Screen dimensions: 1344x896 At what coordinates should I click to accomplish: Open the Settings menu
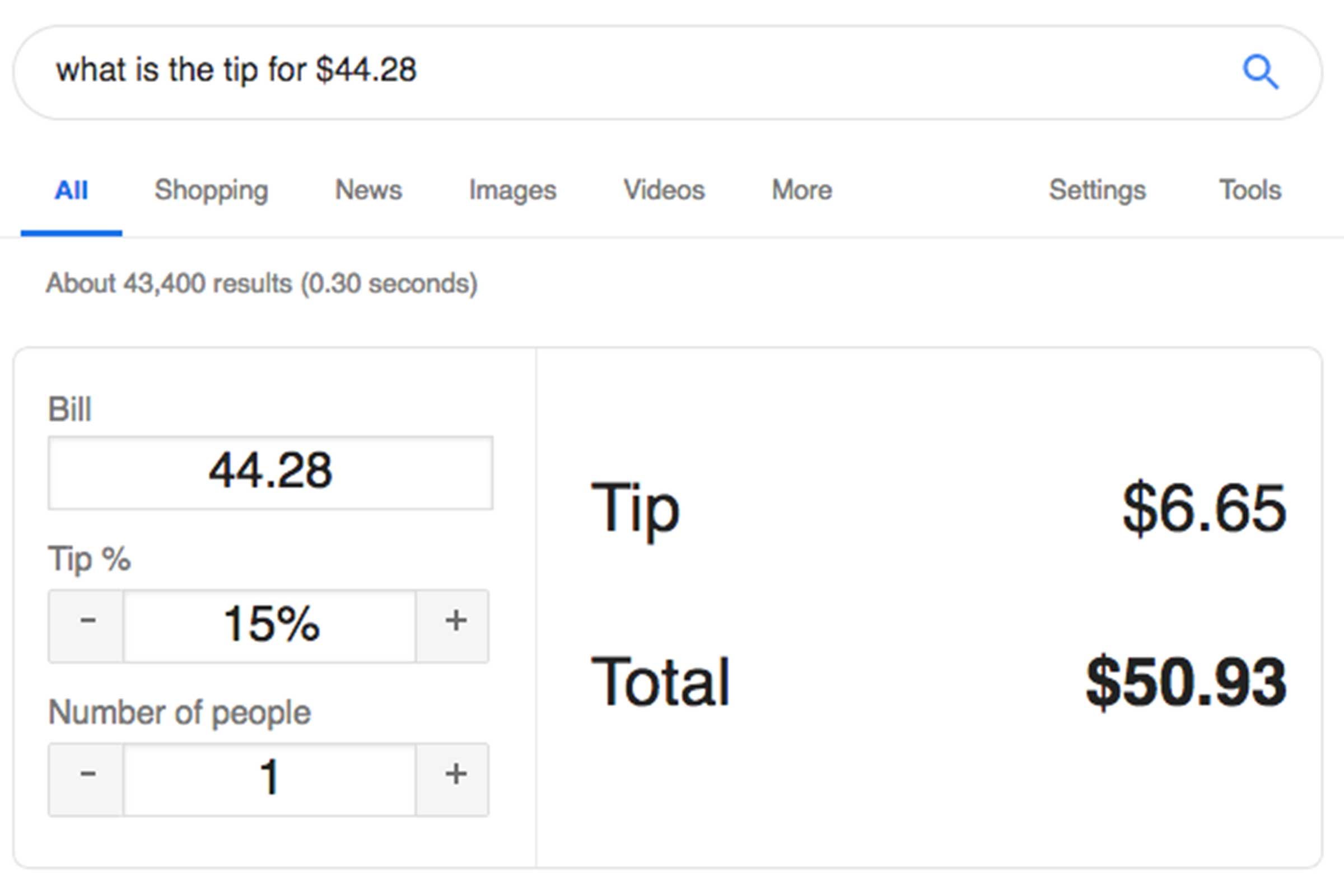pyautogui.click(x=1097, y=190)
